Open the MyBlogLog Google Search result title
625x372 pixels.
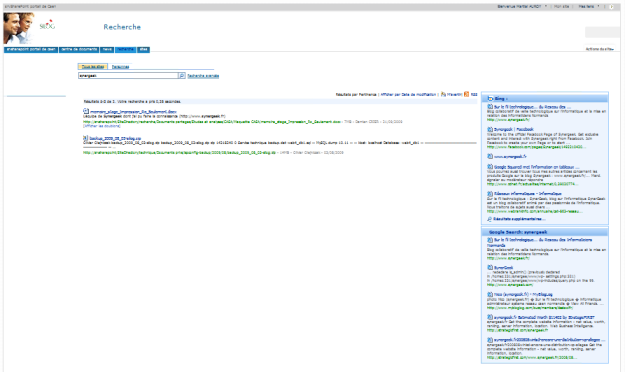(x=523, y=294)
